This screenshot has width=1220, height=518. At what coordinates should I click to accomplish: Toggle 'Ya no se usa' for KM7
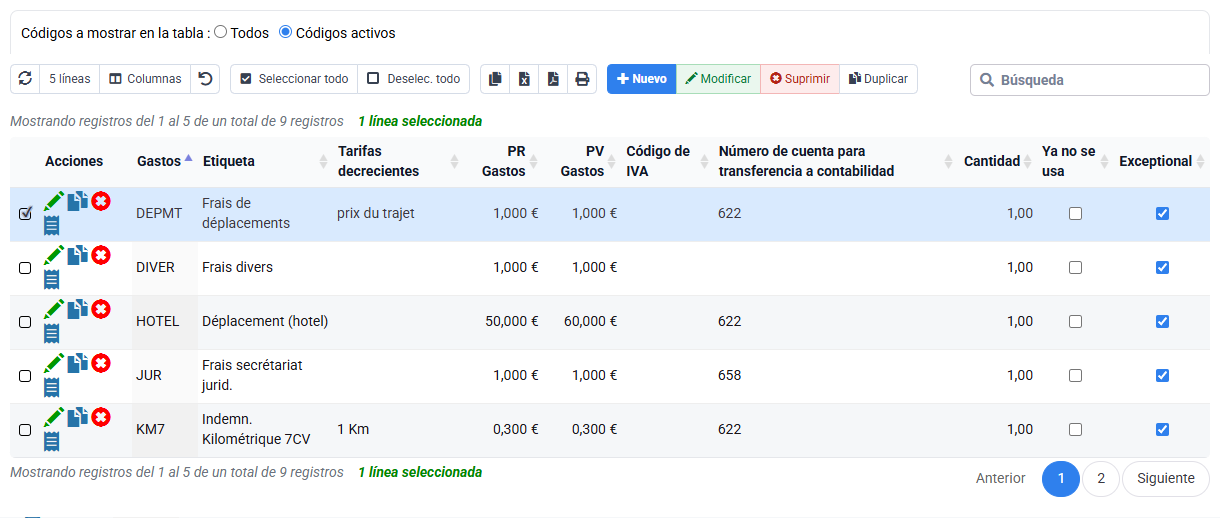1075,429
